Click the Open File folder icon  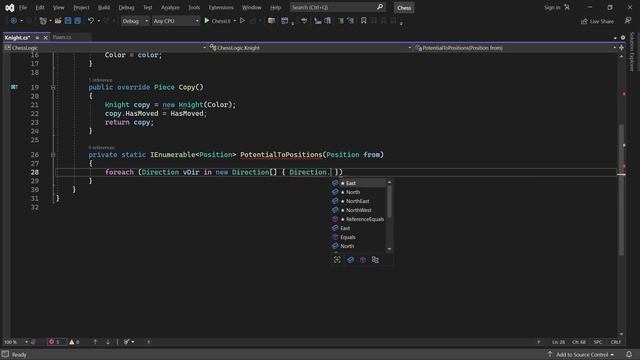point(58,21)
